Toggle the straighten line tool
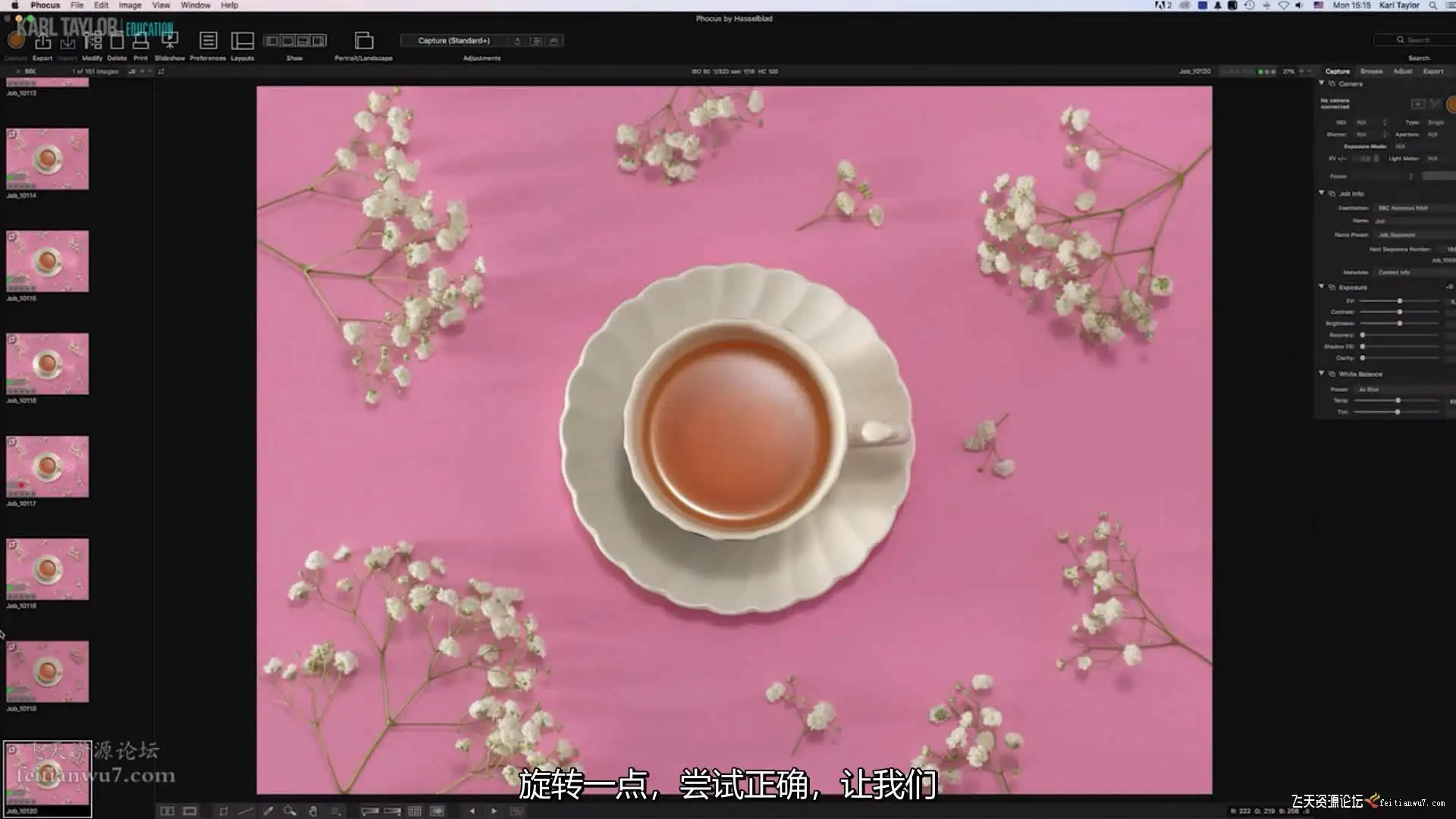The height and width of the screenshot is (819, 1456). 245,811
